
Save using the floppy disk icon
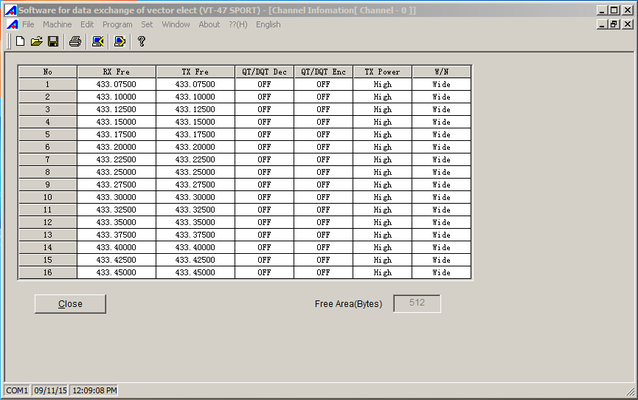pos(53,41)
